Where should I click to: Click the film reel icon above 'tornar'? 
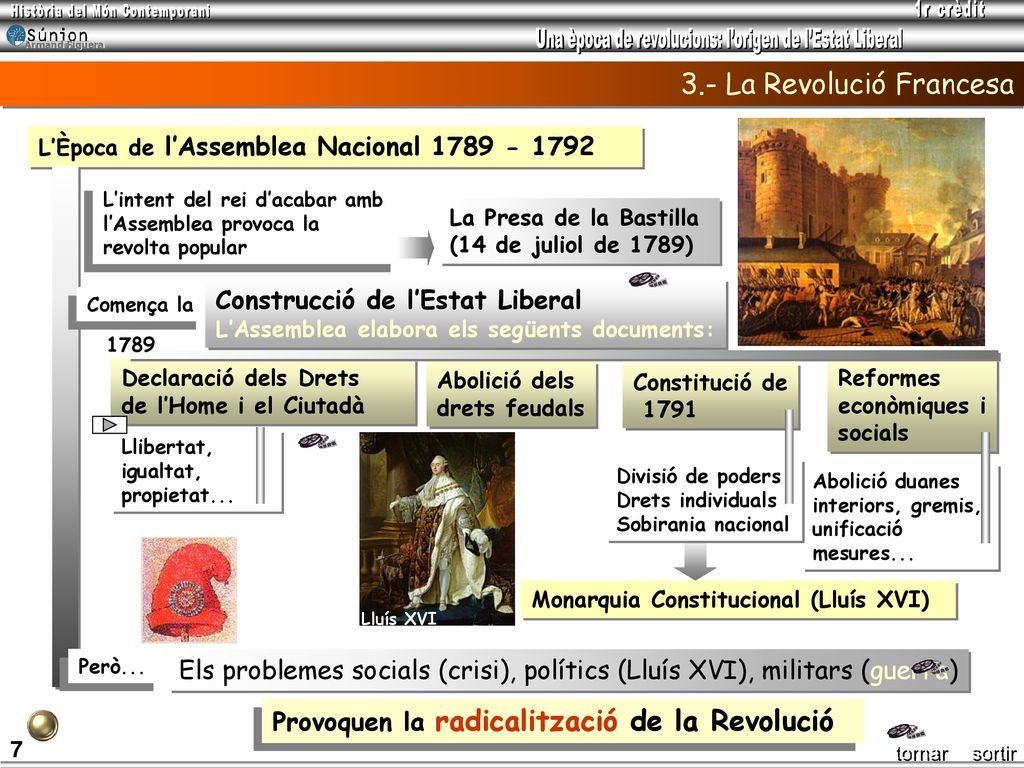[x=906, y=731]
